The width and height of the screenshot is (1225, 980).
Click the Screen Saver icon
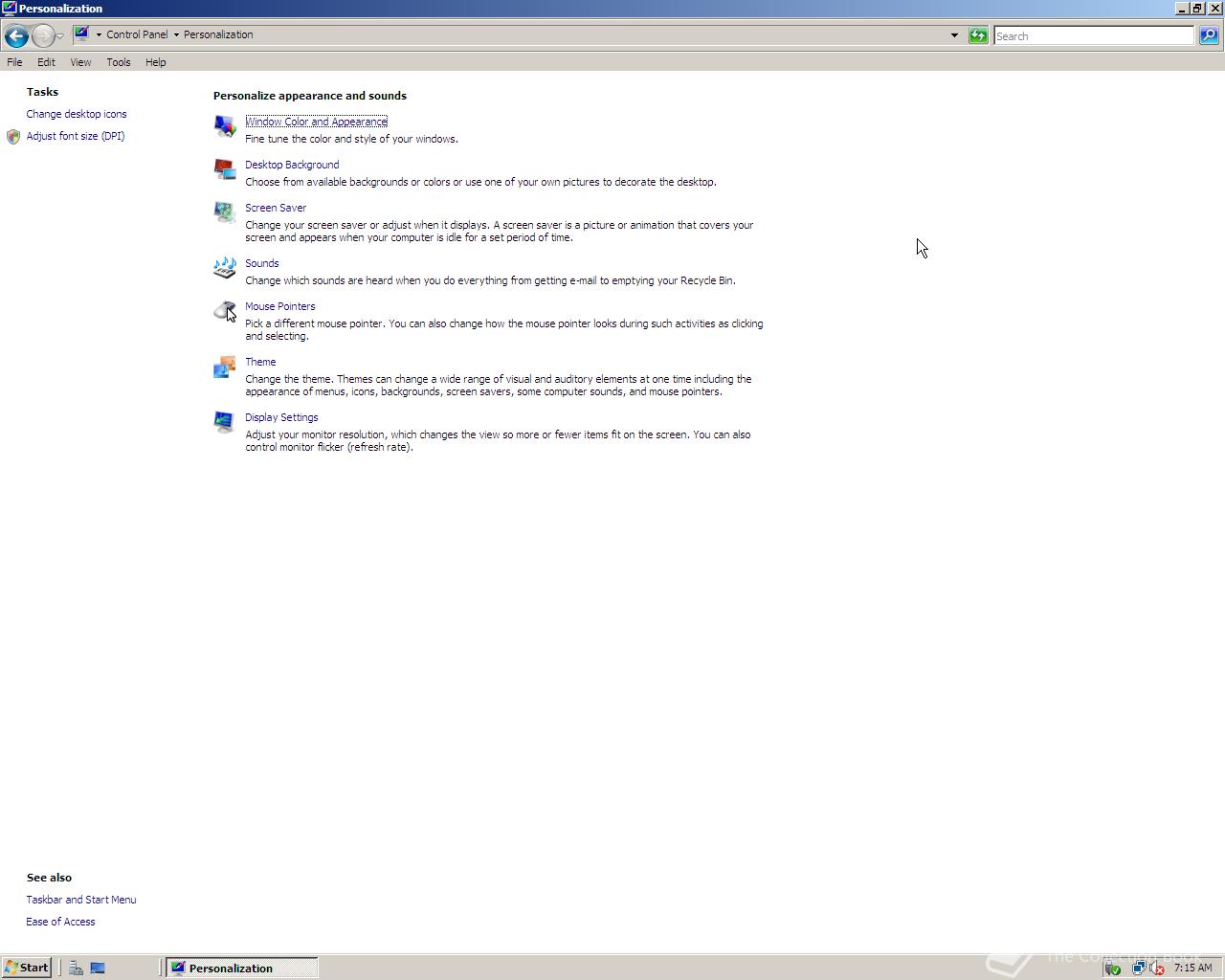pyautogui.click(x=225, y=212)
